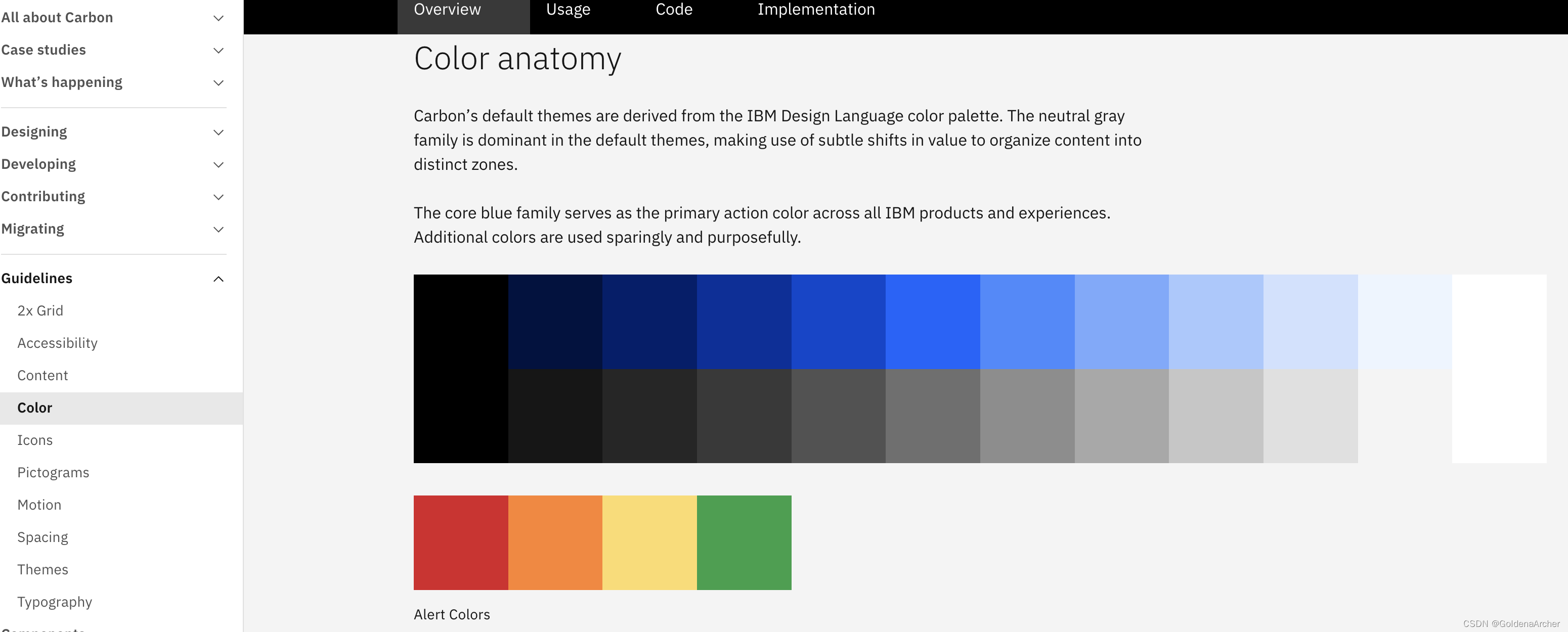Open the Pictograms guideline page
1568x632 pixels.
(x=122, y=473)
